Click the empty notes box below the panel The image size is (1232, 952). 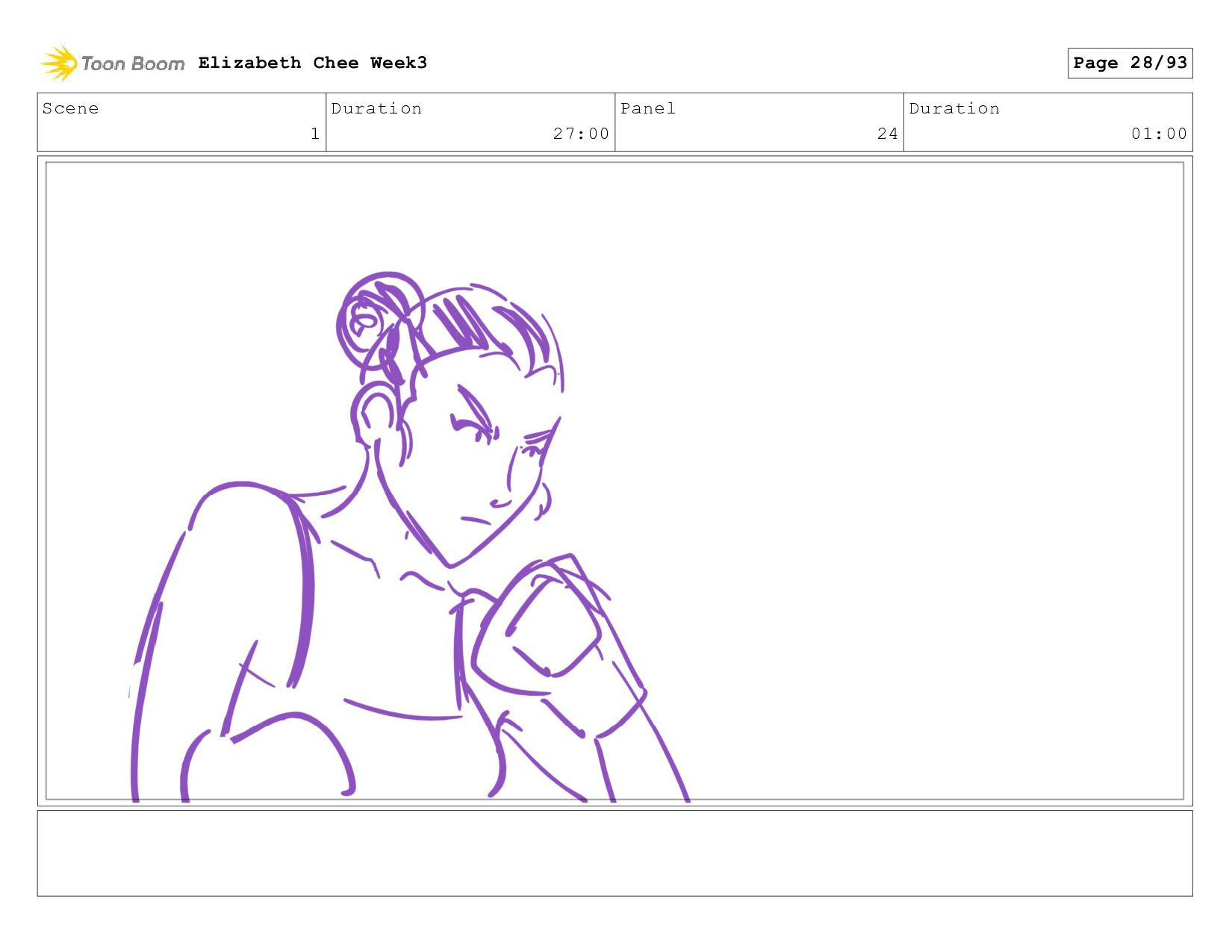[x=615, y=853]
